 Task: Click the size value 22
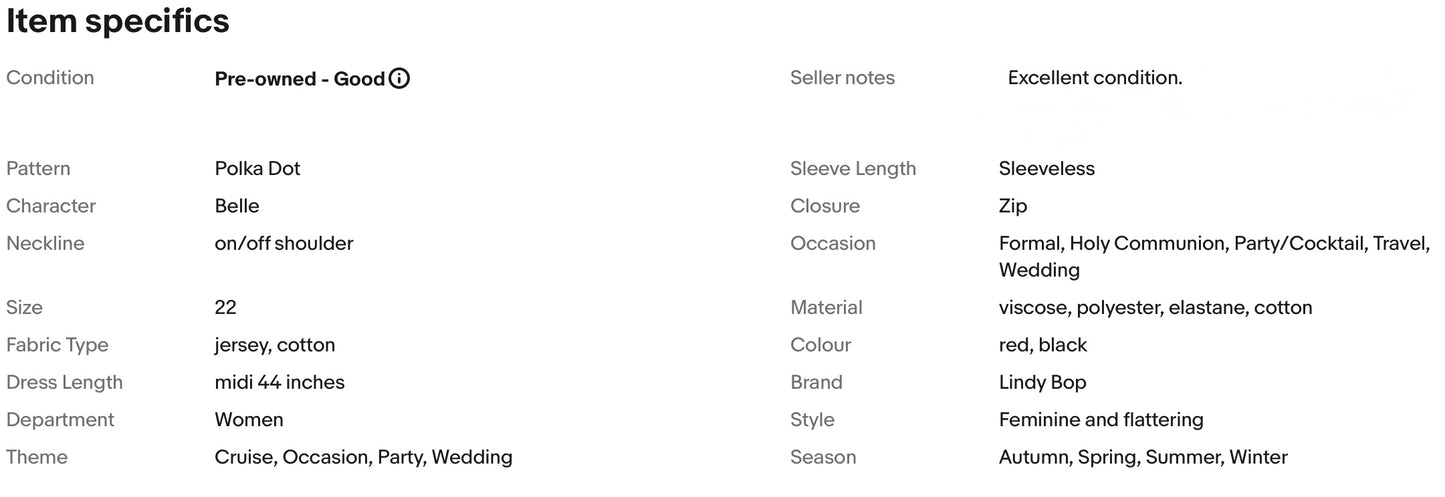226,307
